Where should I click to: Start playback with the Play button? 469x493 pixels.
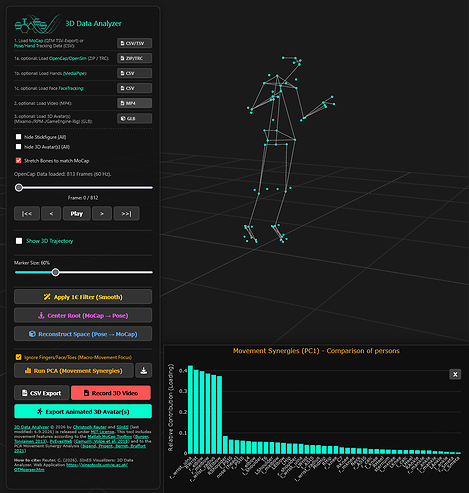[77, 214]
